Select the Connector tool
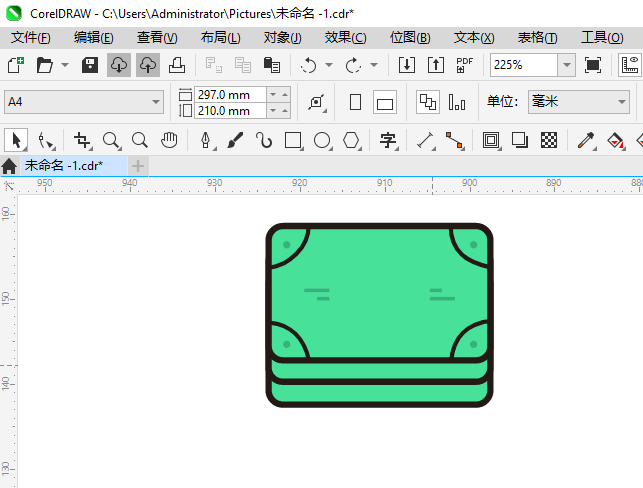The height and width of the screenshot is (488, 643). (454, 140)
